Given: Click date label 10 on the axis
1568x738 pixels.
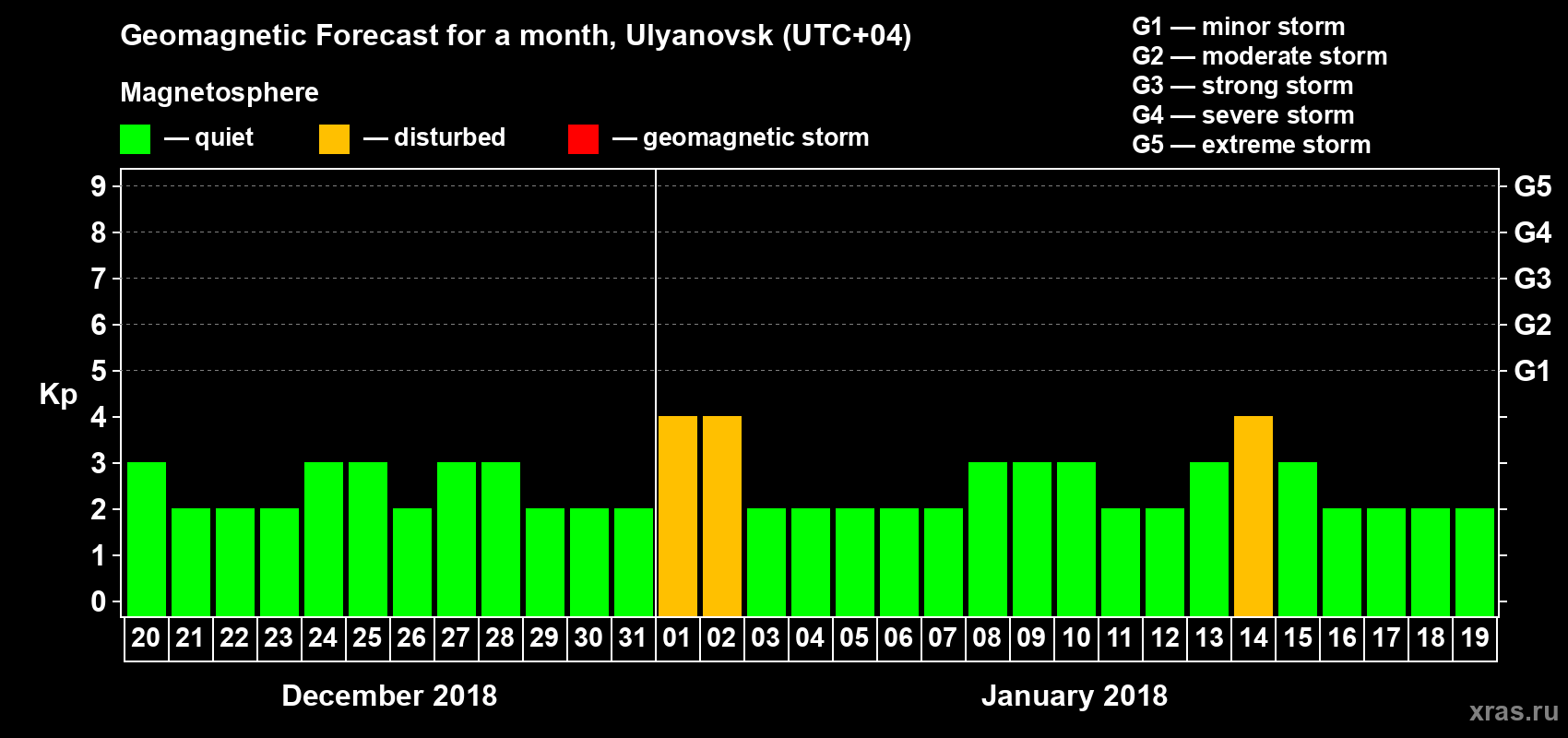Looking at the screenshot, I should tap(1076, 637).
